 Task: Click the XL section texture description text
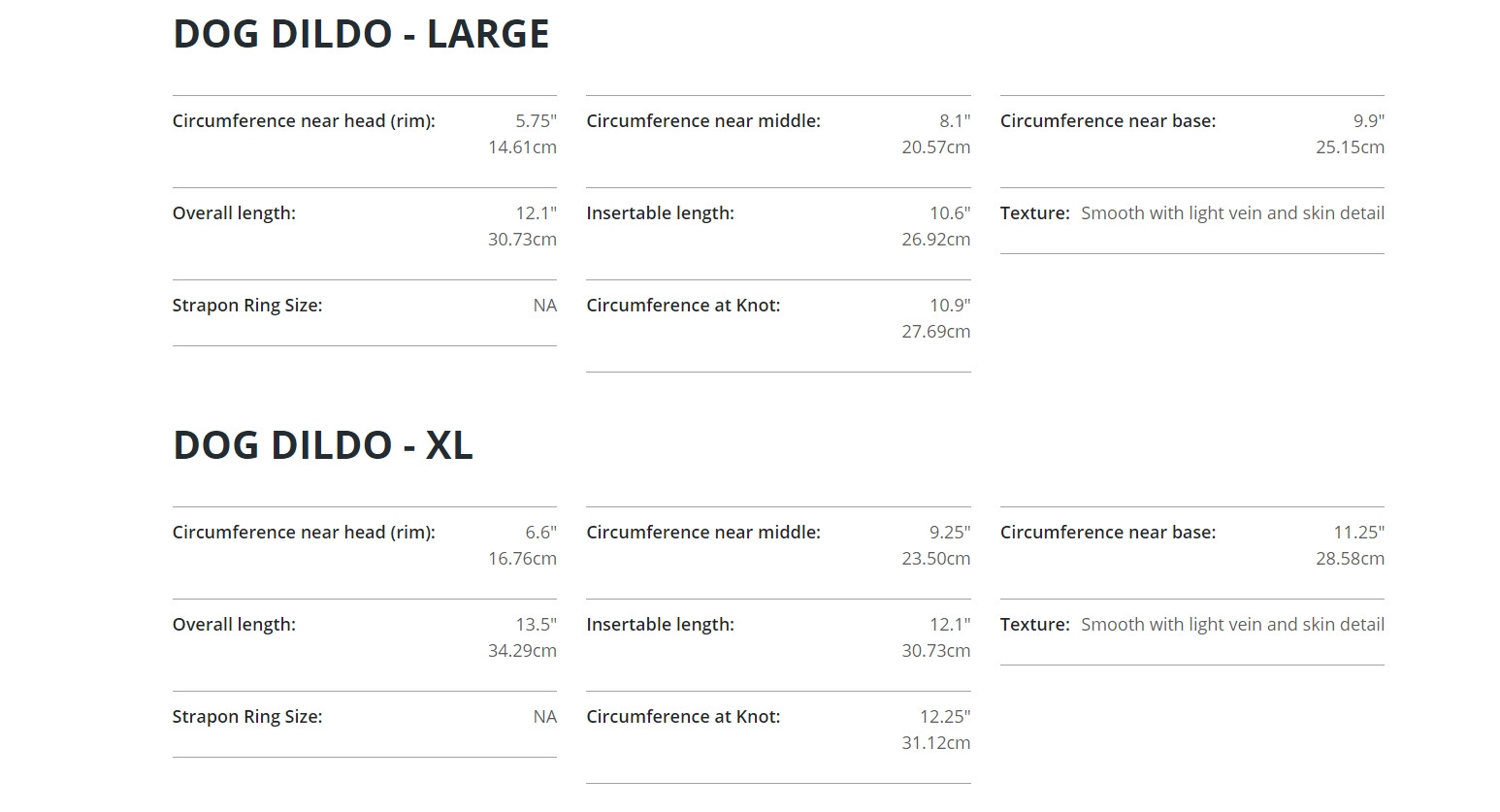[x=1232, y=625]
